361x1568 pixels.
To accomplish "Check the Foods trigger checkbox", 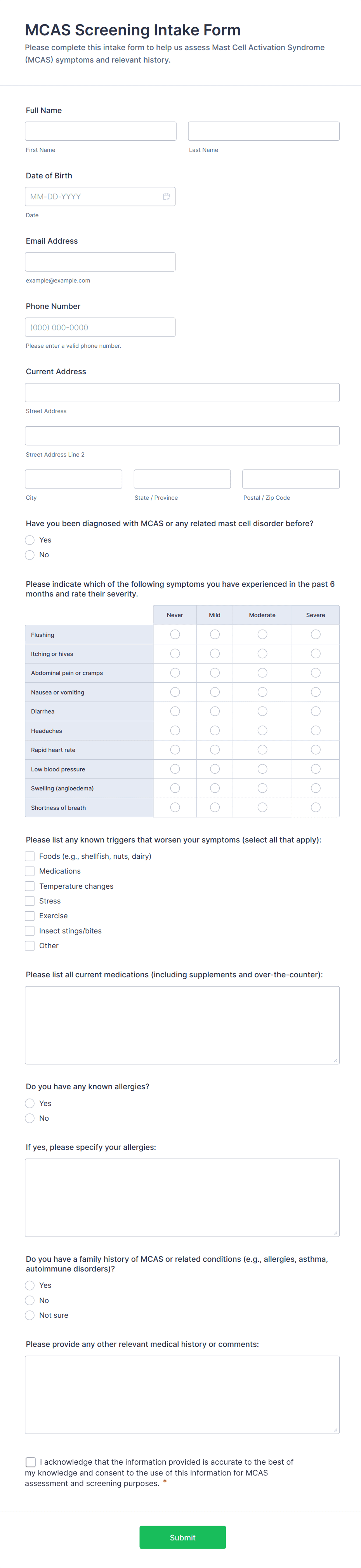I will [x=30, y=856].
